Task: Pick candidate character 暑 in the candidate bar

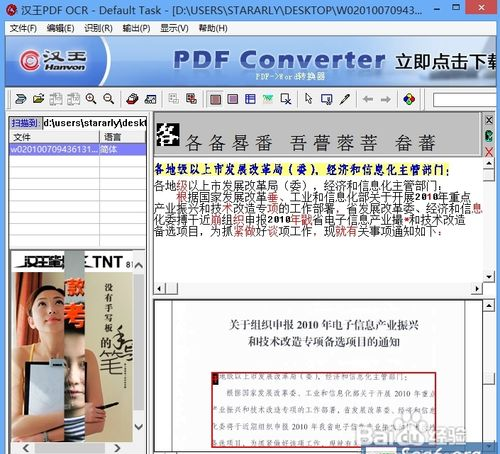Action: coord(240,143)
